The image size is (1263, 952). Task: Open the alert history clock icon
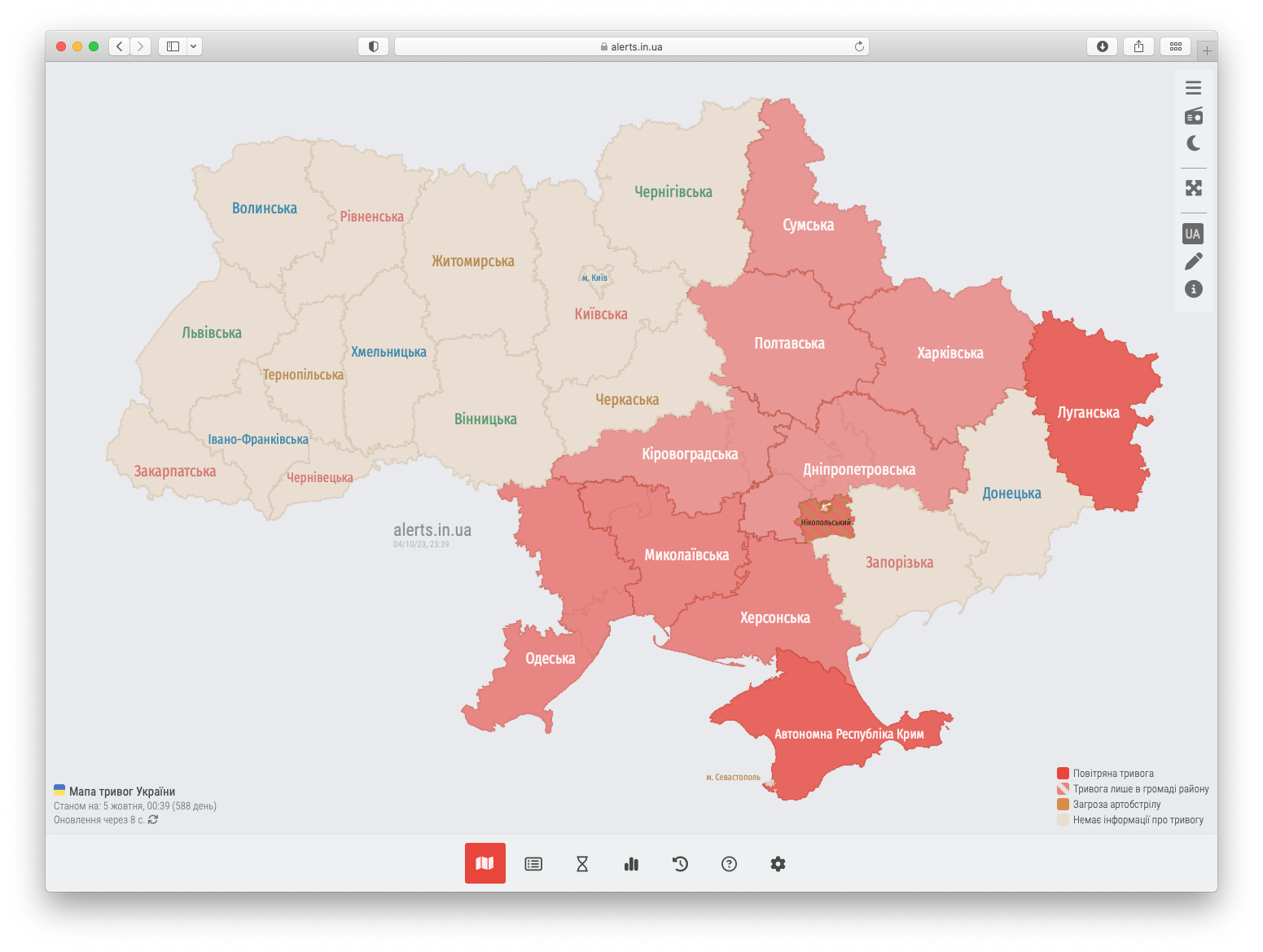point(680,864)
